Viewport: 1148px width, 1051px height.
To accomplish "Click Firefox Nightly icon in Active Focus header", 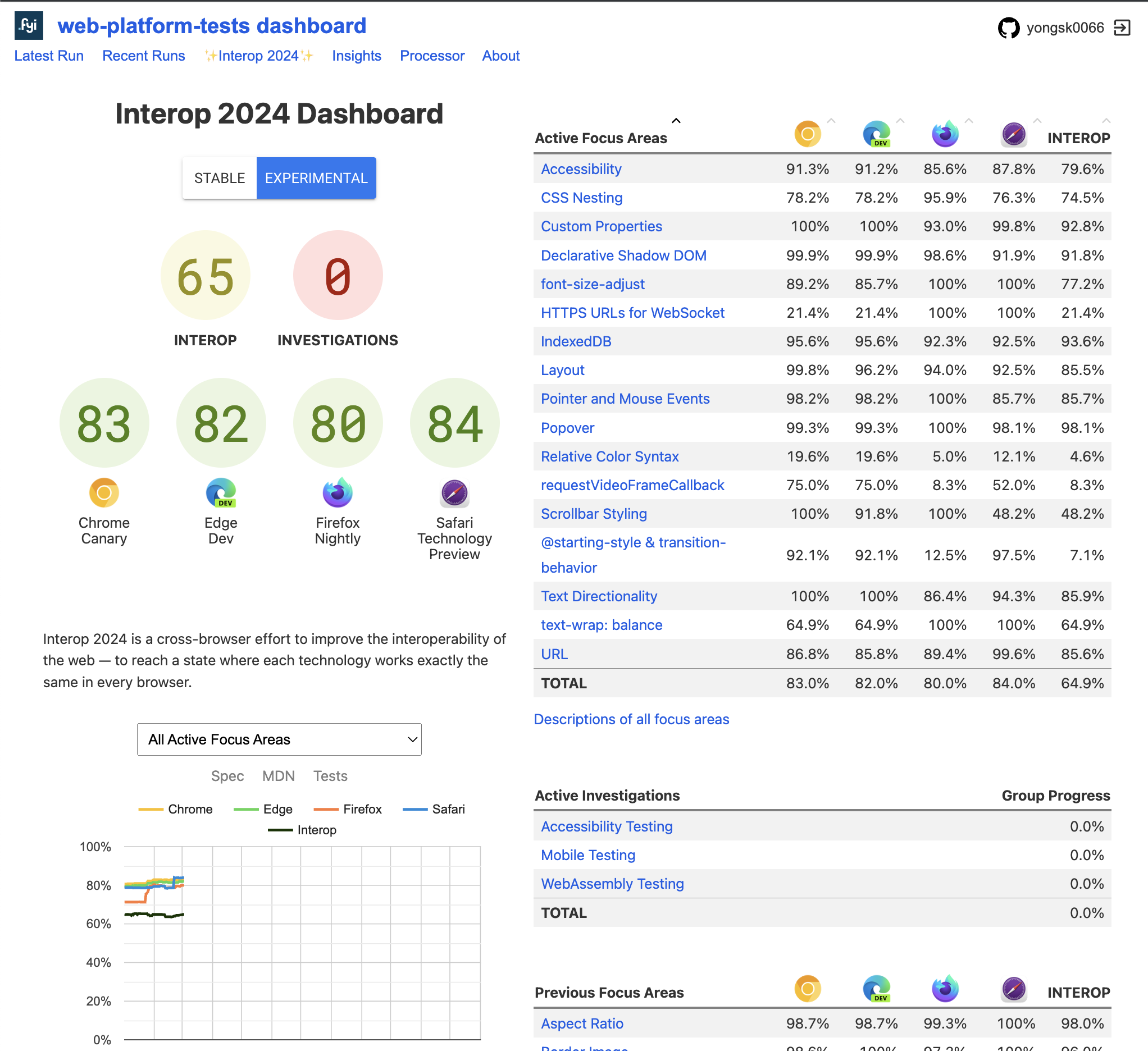I will (945, 134).
